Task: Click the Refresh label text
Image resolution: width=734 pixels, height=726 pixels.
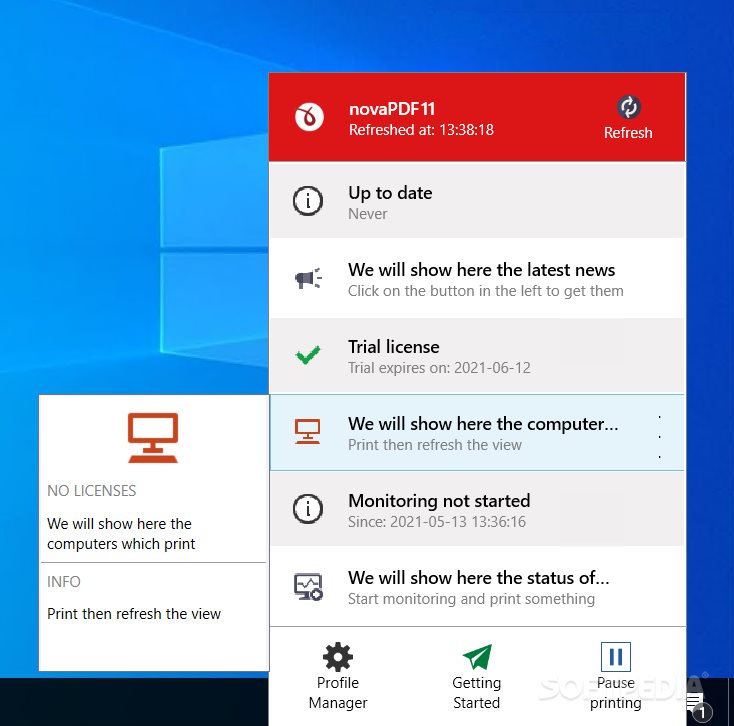Action: 628,133
